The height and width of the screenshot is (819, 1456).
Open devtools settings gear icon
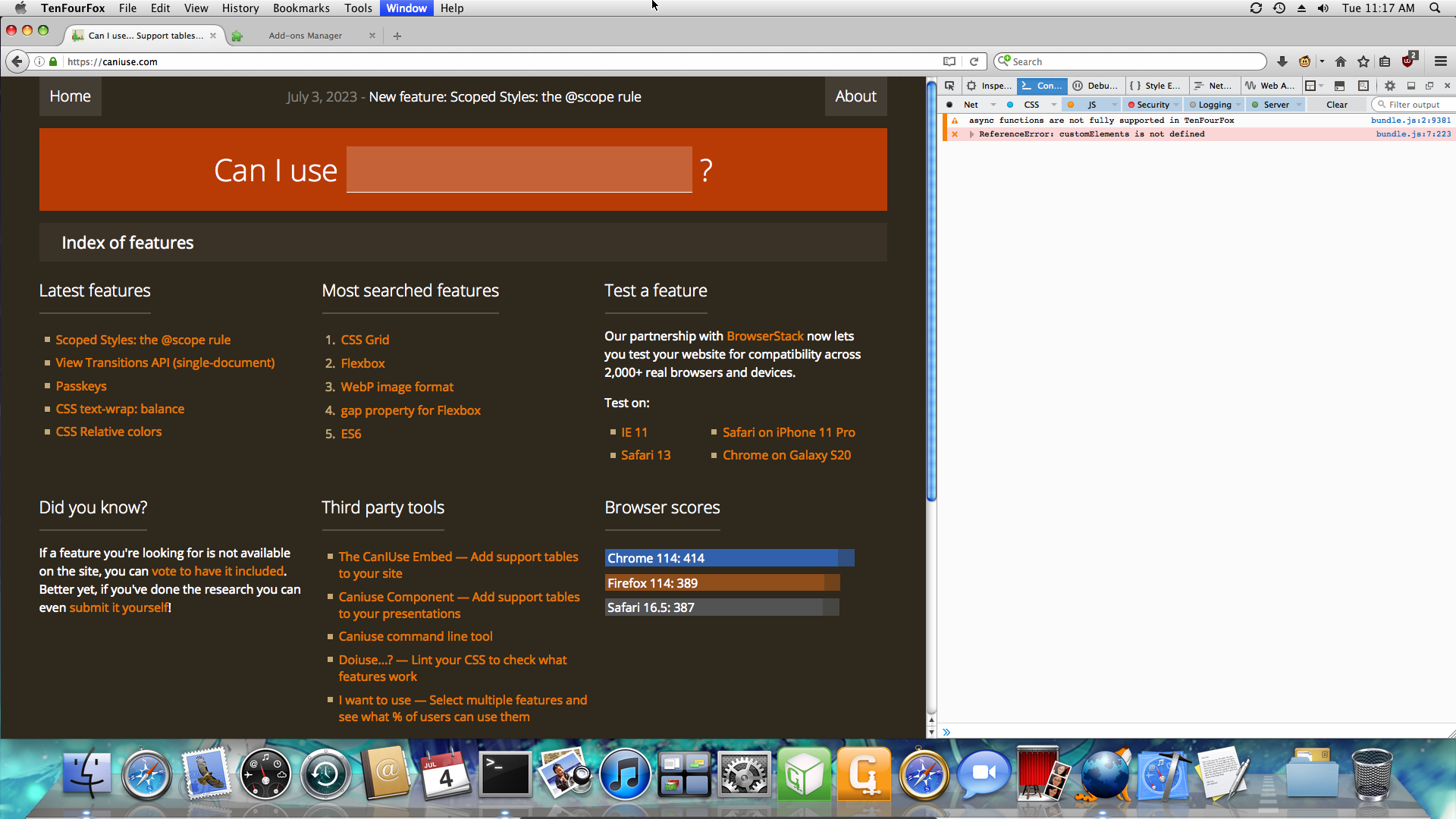[x=1389, y=86]
